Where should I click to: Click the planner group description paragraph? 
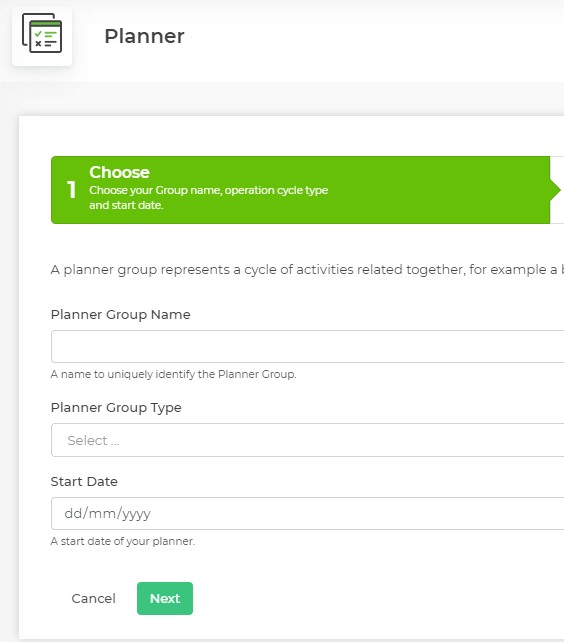307,269
